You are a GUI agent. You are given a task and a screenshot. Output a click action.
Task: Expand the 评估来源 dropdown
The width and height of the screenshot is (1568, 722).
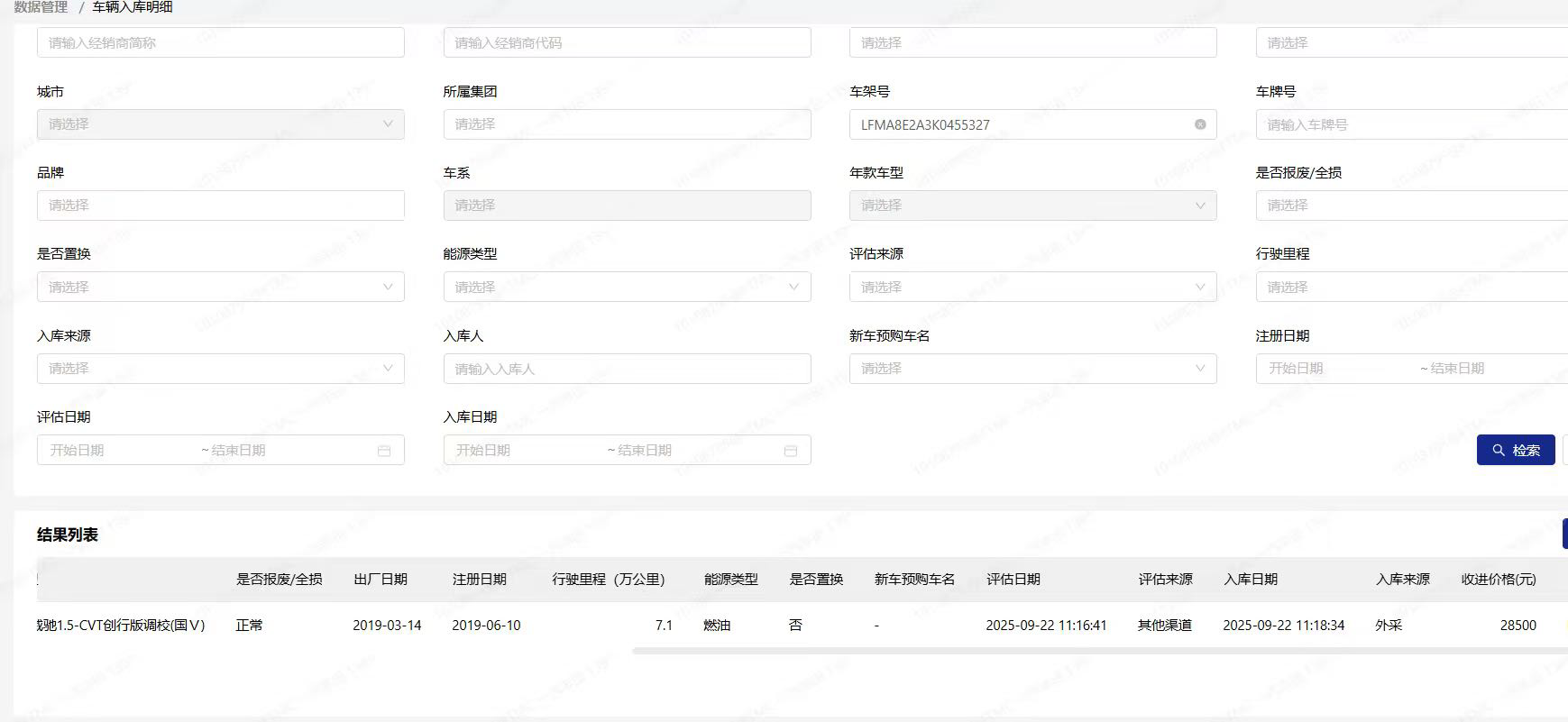pos(1033,287)
